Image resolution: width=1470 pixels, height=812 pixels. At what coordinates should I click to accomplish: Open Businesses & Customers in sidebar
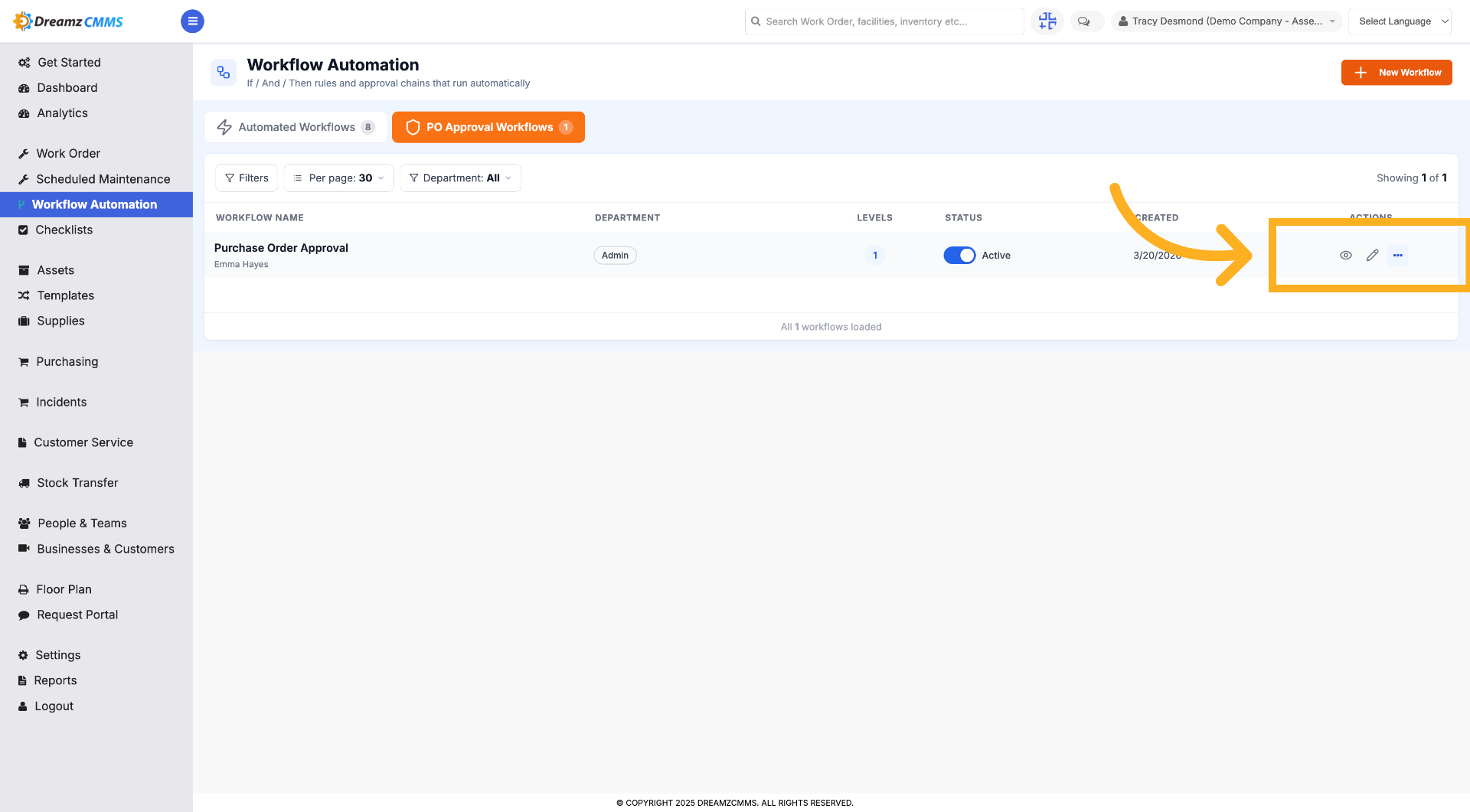point(96,549)
